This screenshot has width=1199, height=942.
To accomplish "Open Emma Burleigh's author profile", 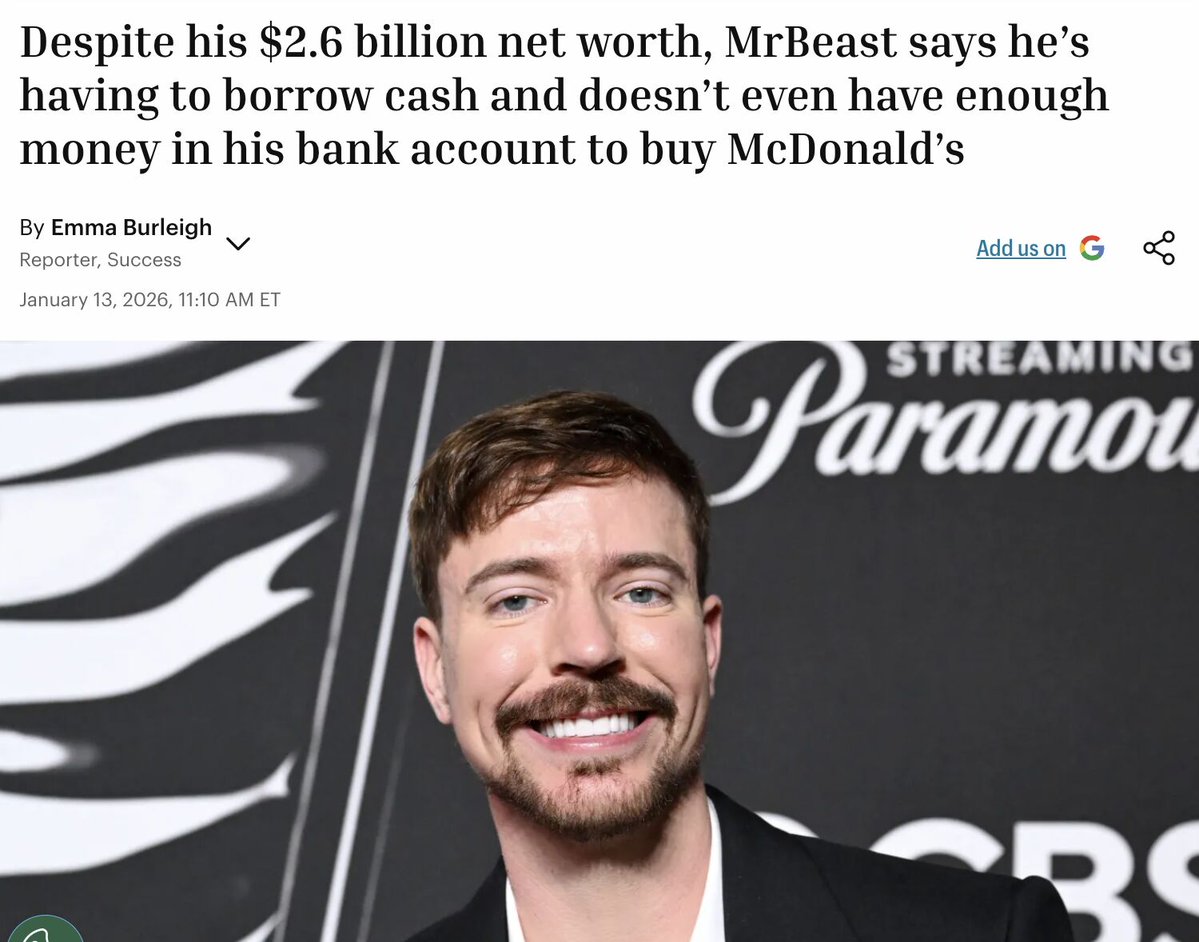I will [131, 227].
